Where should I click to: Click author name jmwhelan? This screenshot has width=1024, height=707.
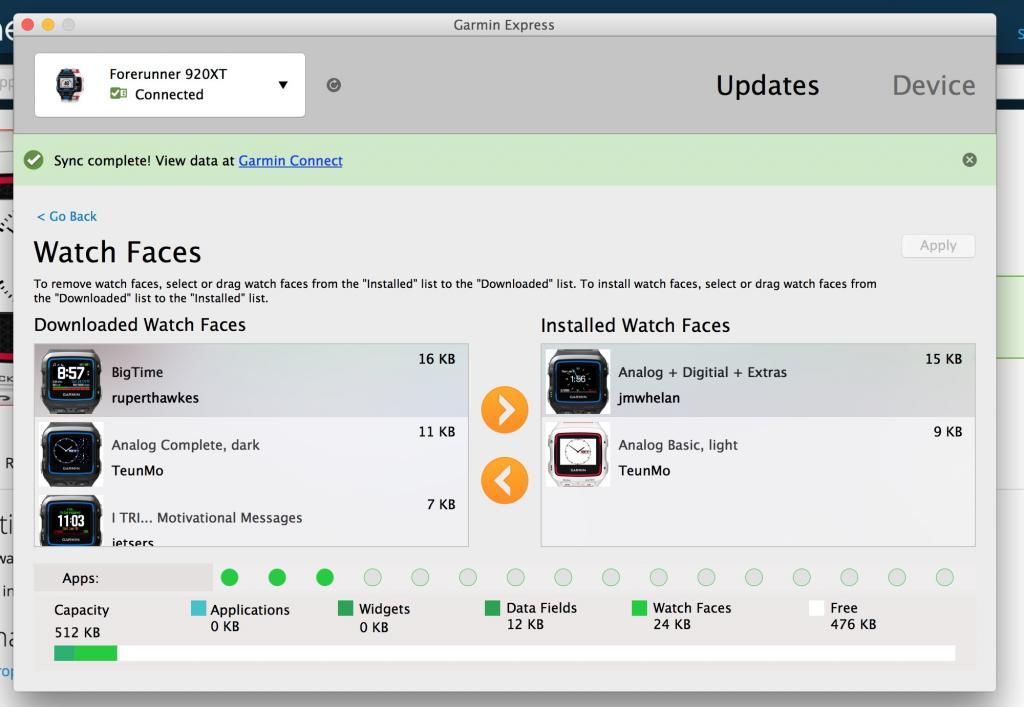click(x=648, y=398)
